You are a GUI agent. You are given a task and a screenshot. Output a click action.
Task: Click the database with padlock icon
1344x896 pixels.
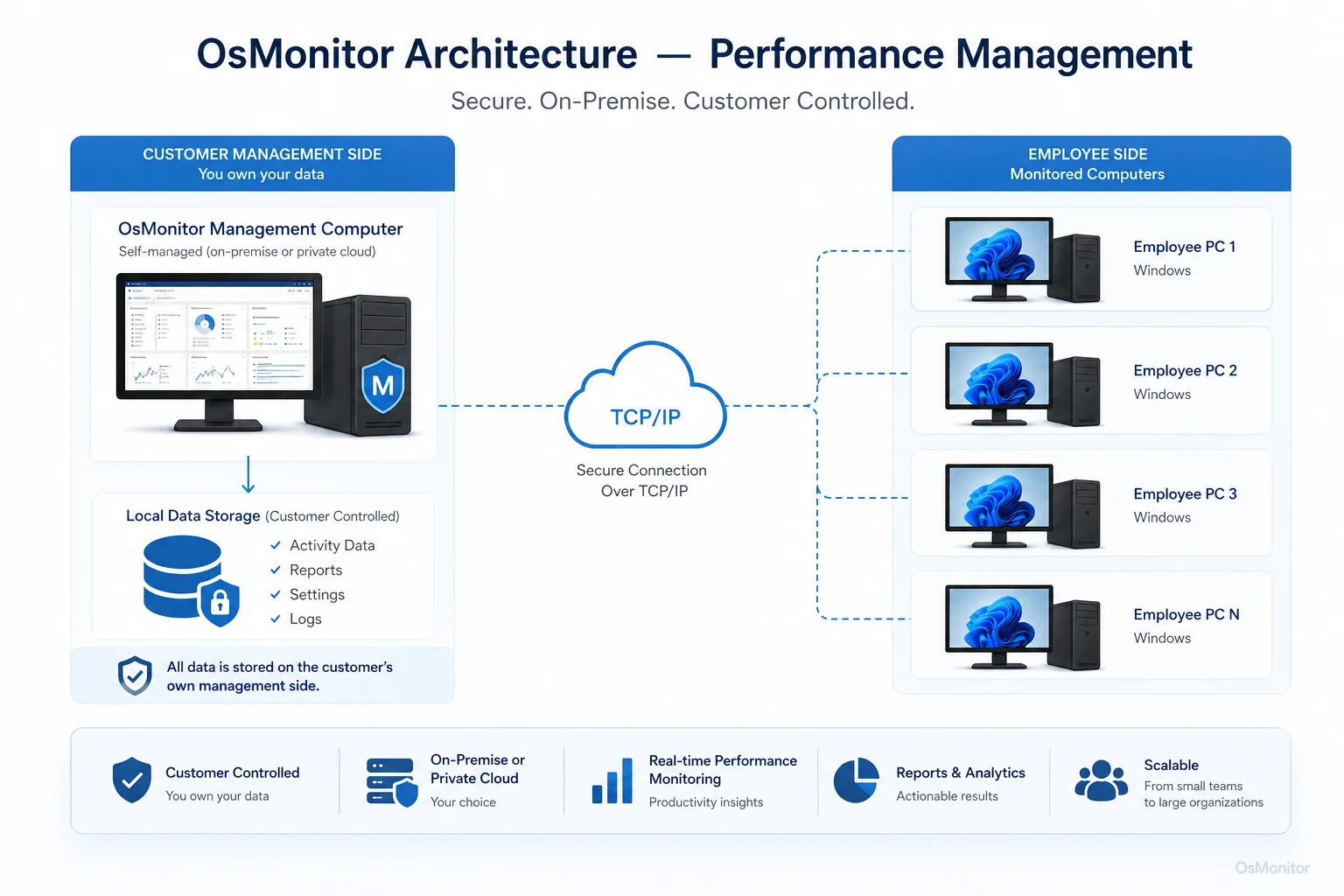[191, 581]
